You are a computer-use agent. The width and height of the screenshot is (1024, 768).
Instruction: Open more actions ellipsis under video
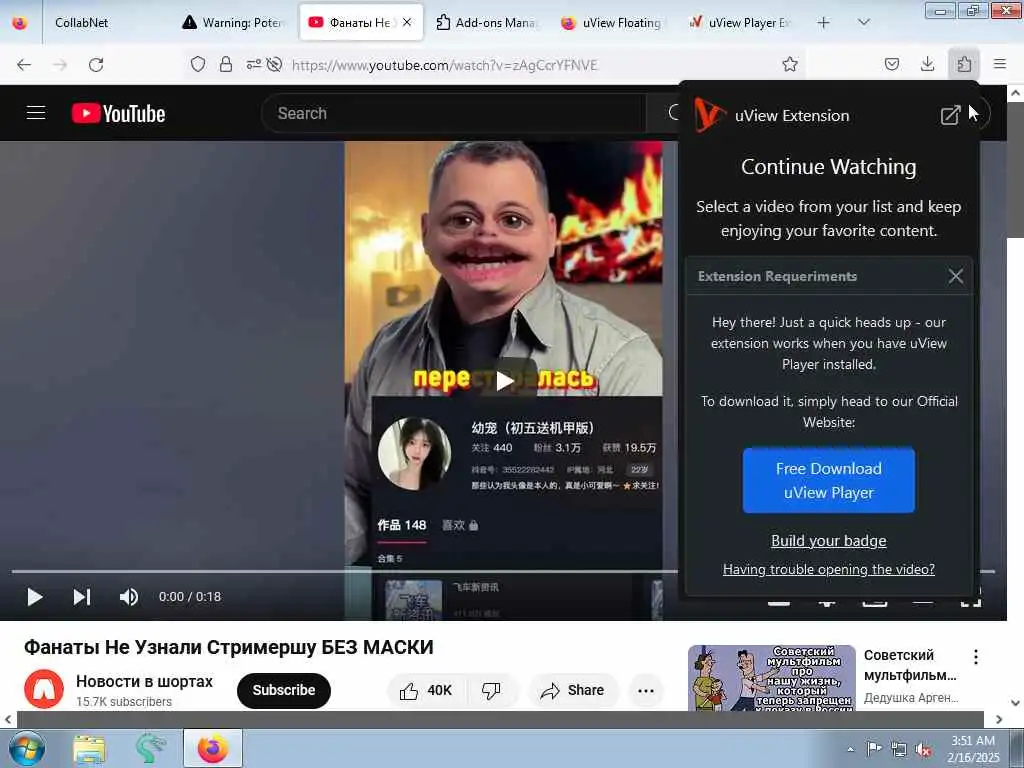coord(646,690)
